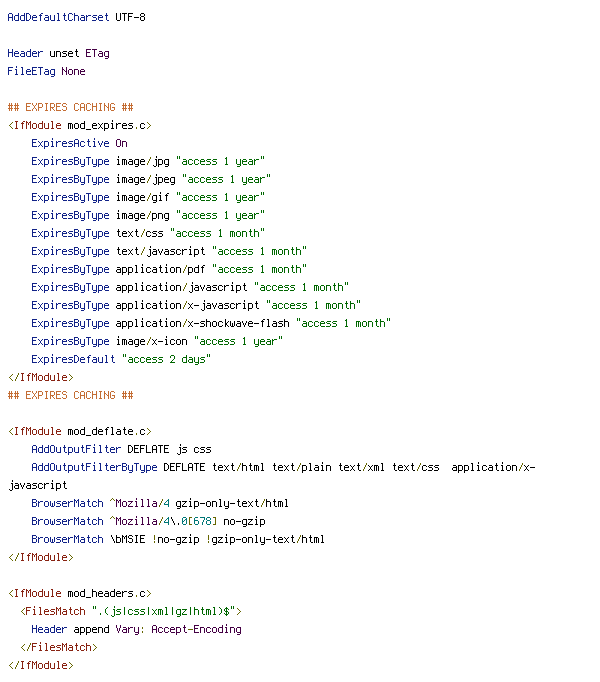
Task: Click the FilesMatch opening tag
Action: [131, 612]
